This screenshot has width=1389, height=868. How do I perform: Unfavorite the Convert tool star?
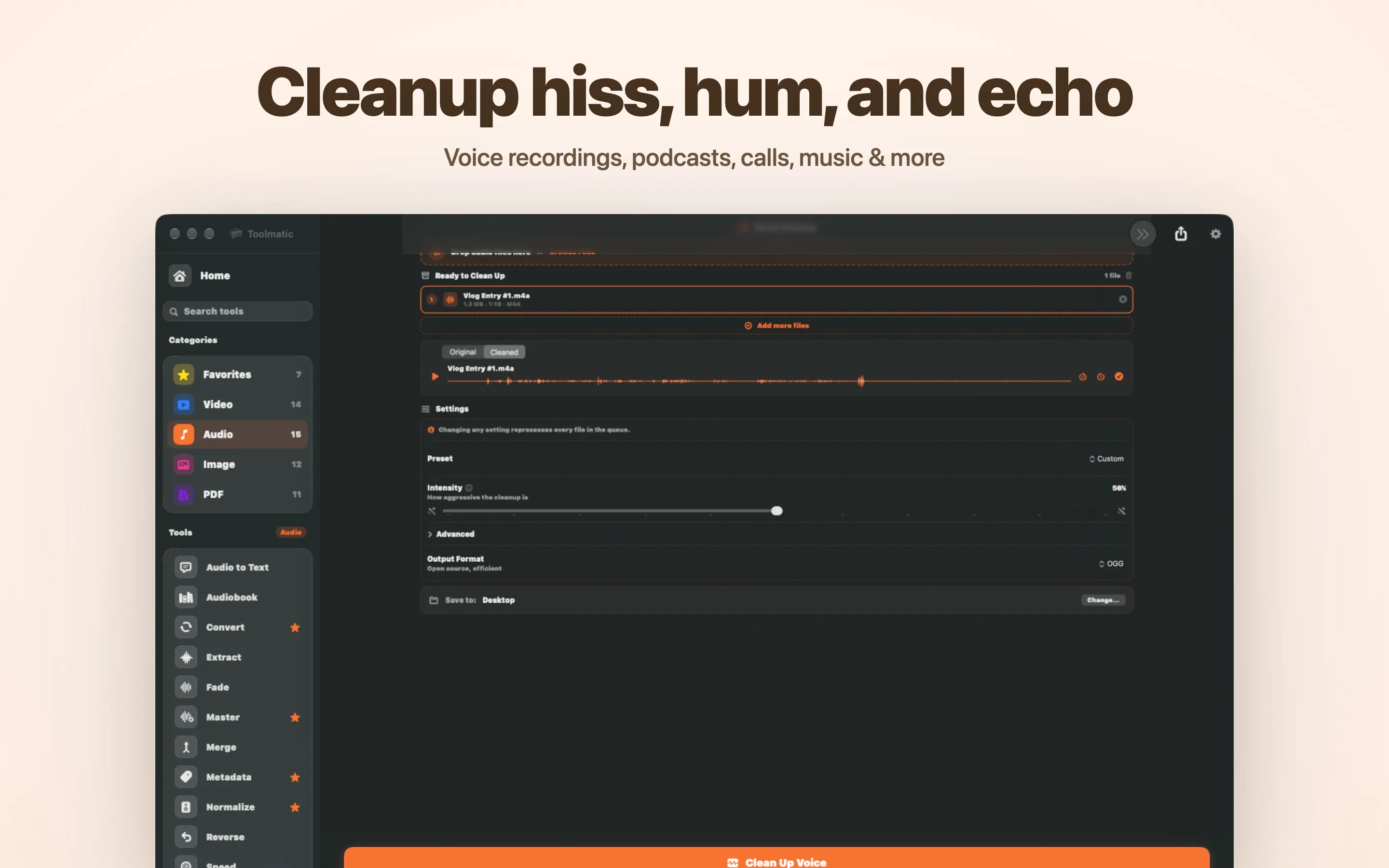[x=295, y=627]
